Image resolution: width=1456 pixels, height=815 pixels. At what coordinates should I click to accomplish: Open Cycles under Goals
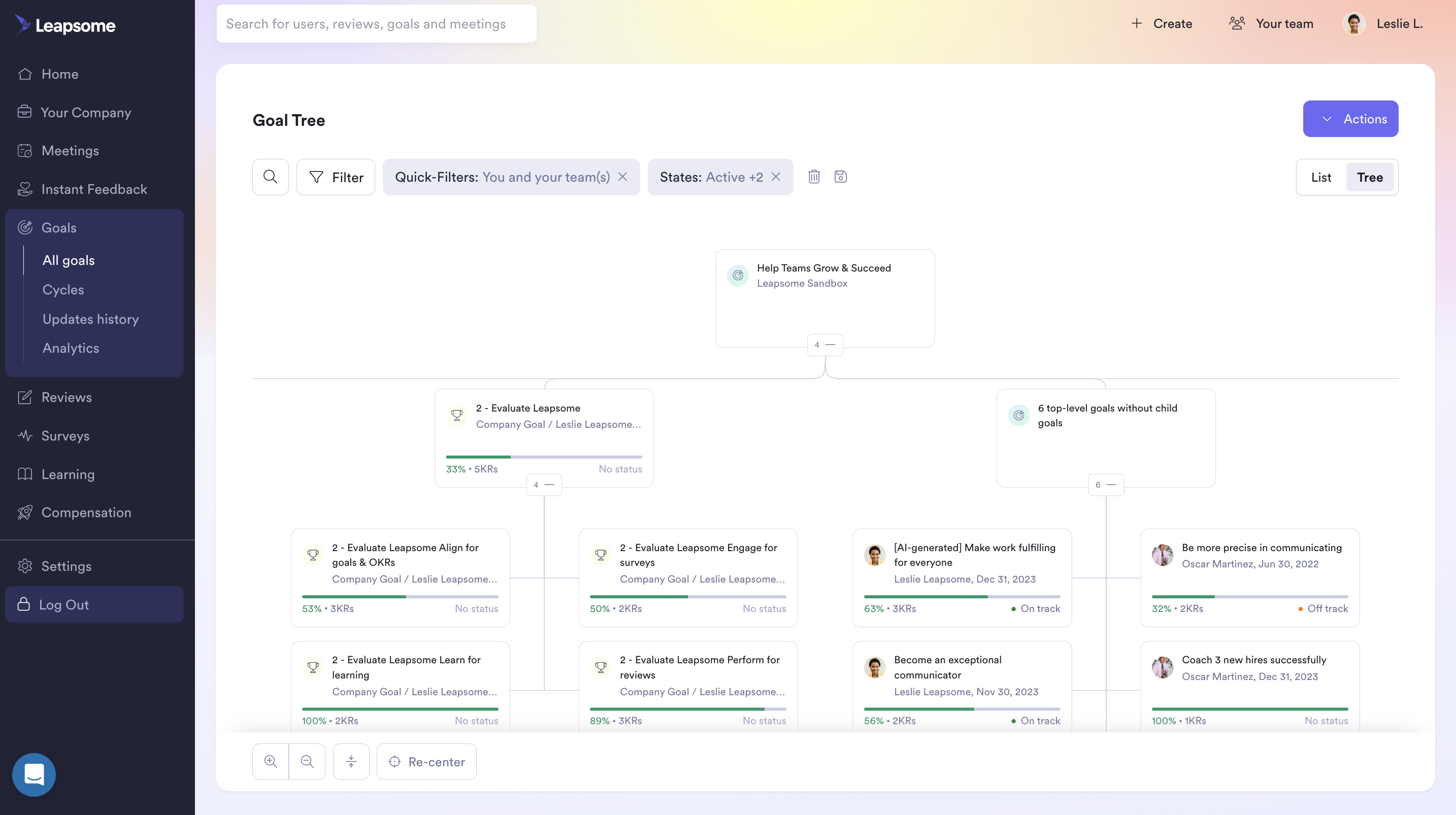pyautogui.click(x=63, y=290)
